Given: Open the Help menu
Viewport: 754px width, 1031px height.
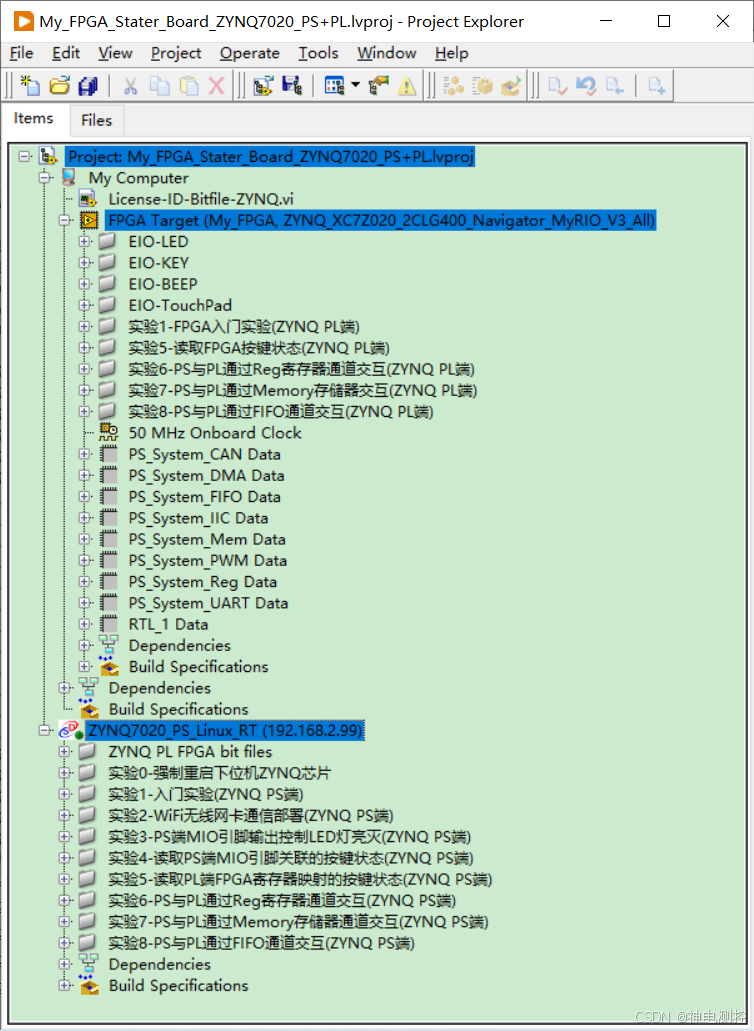Looking at the screenshot, I should (x=451, y=53).
